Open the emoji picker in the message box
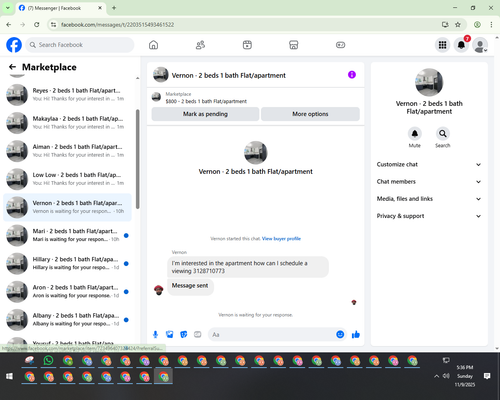The height and width of the screenshot is (400, 500). [340, 334]
